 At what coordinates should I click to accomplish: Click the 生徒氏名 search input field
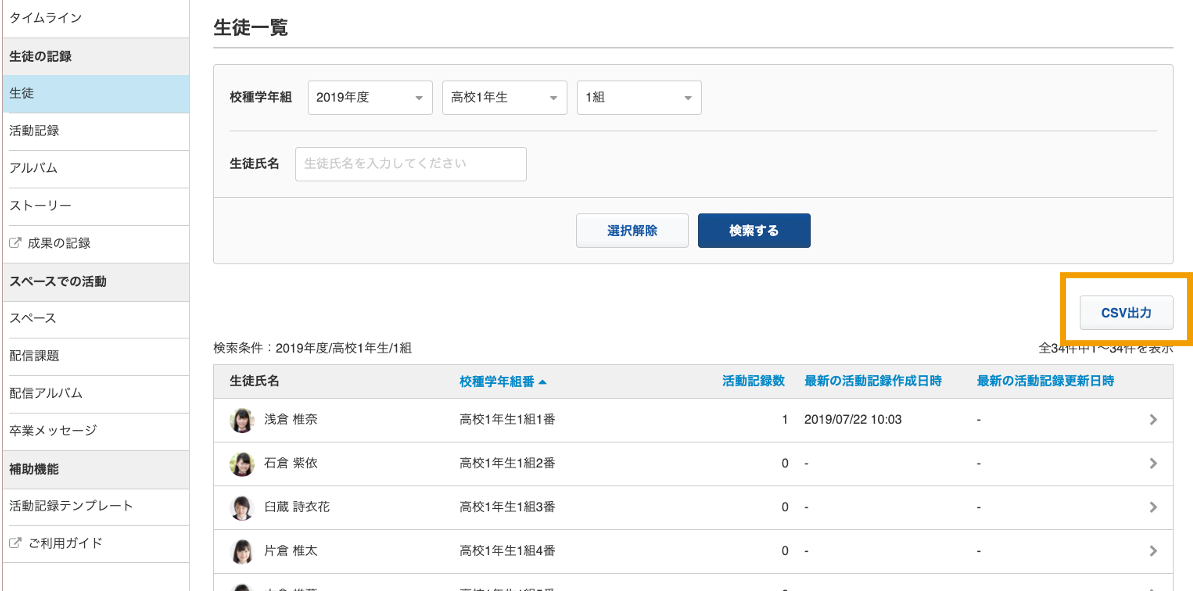point(411,164)
